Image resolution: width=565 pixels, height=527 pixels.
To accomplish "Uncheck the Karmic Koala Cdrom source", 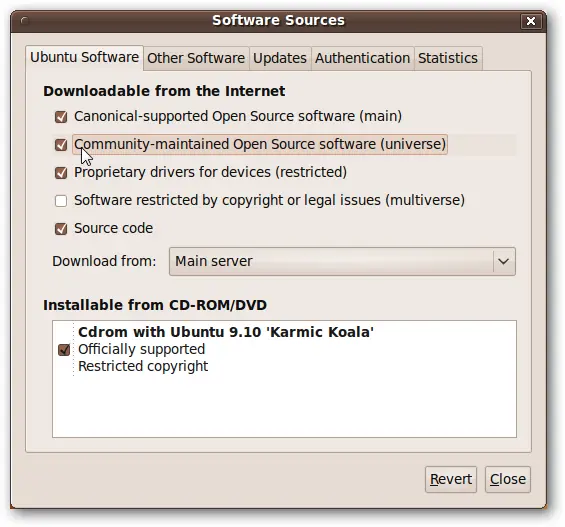I will tap(64, 349).
